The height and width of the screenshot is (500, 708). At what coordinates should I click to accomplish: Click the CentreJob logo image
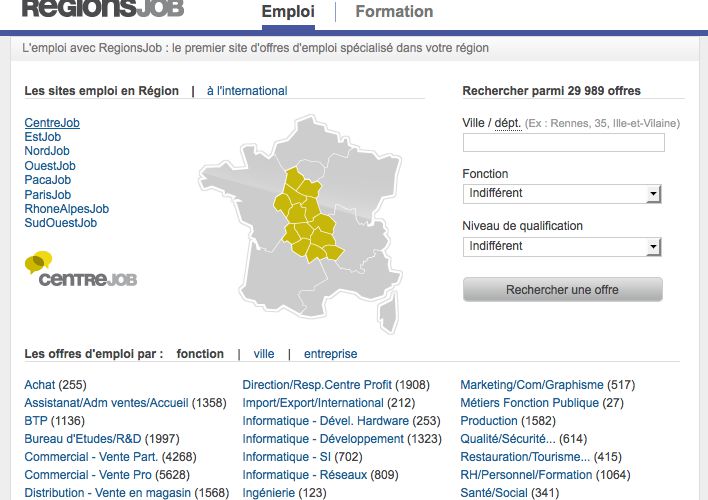tap(81, 270)
